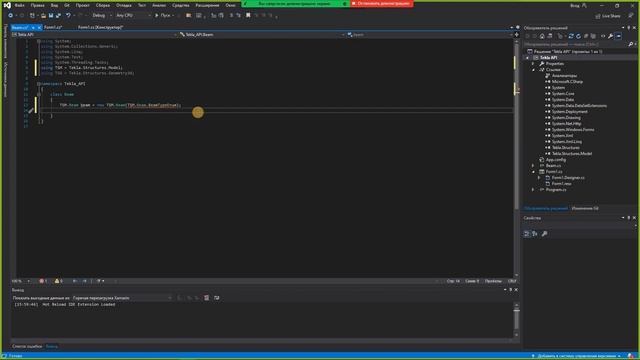Collapse the Ссылки references node
This screenshot has height=360, width=640.
coord(533,70)
